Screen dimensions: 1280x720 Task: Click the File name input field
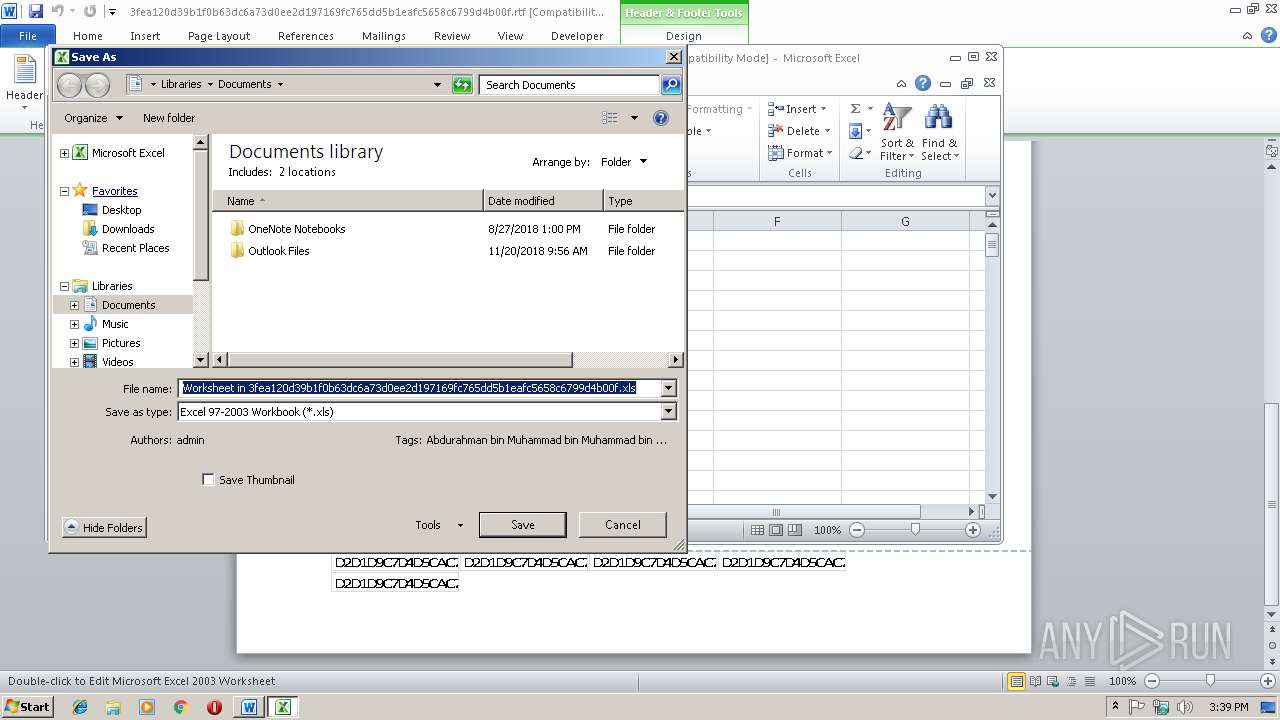(x=419, y=388)
